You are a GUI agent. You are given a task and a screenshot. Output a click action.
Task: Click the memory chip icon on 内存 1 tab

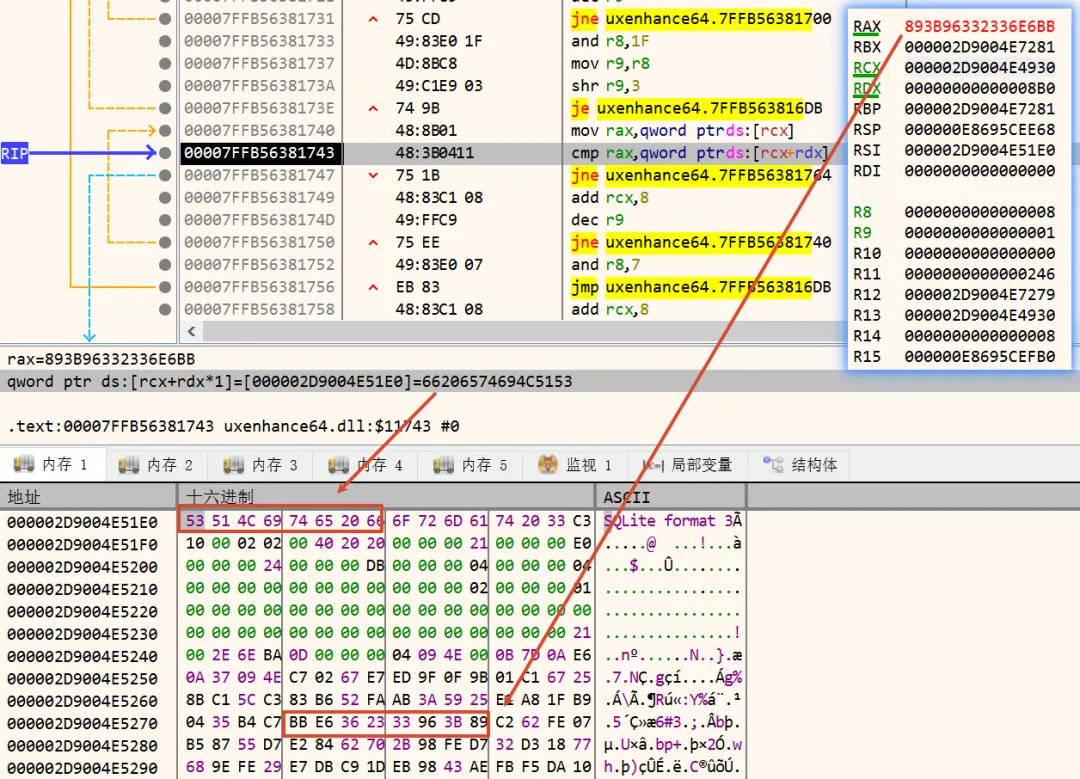[x=24, y=464]
